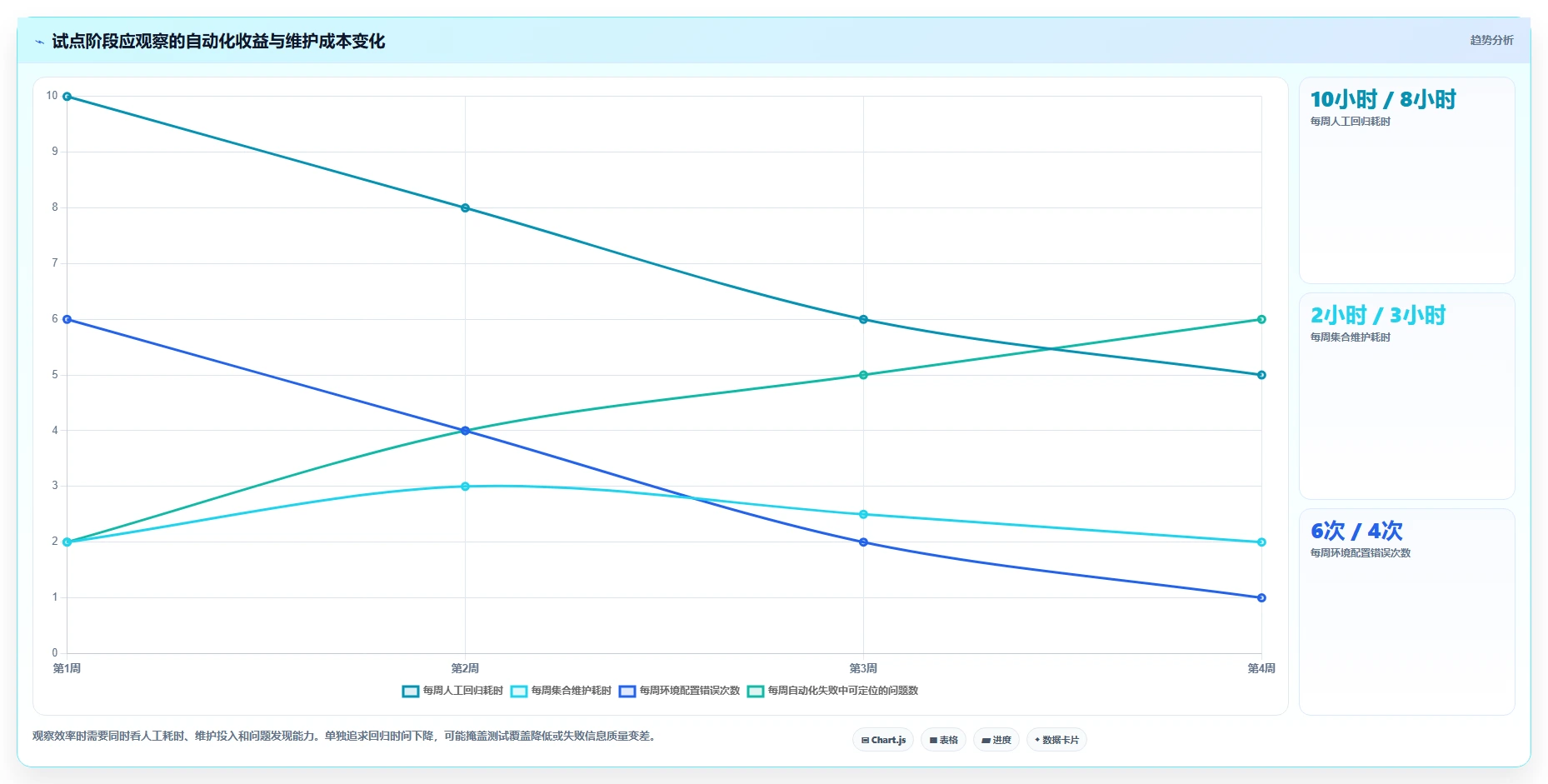Click the 每周集合维护耗时 card caption

[x=1350, y=337]
